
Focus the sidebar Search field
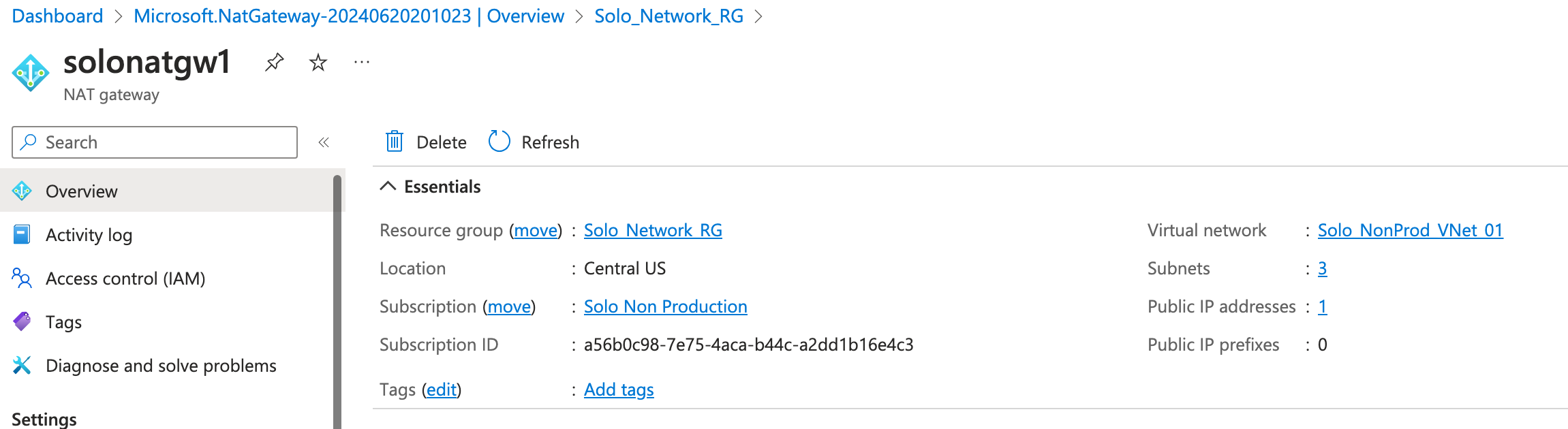[x=155, y=142]
